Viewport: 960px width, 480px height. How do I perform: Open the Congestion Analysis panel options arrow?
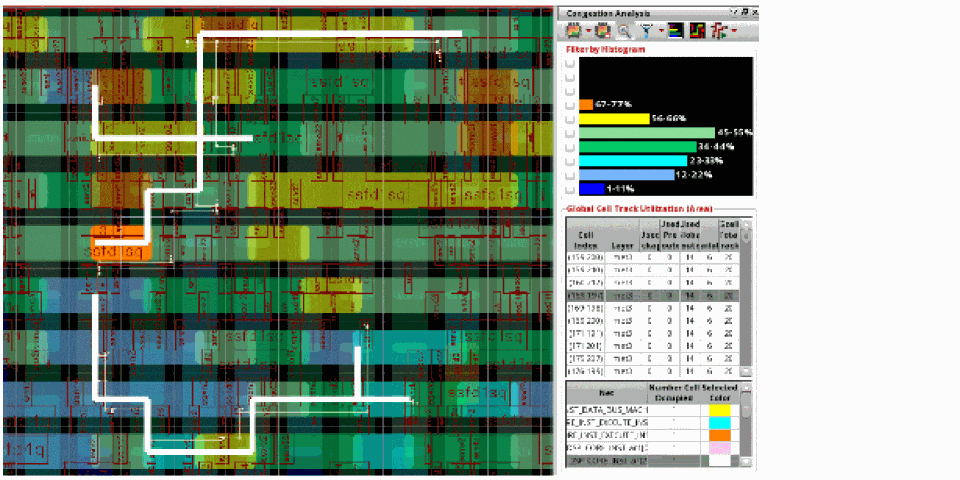[735, 12]
